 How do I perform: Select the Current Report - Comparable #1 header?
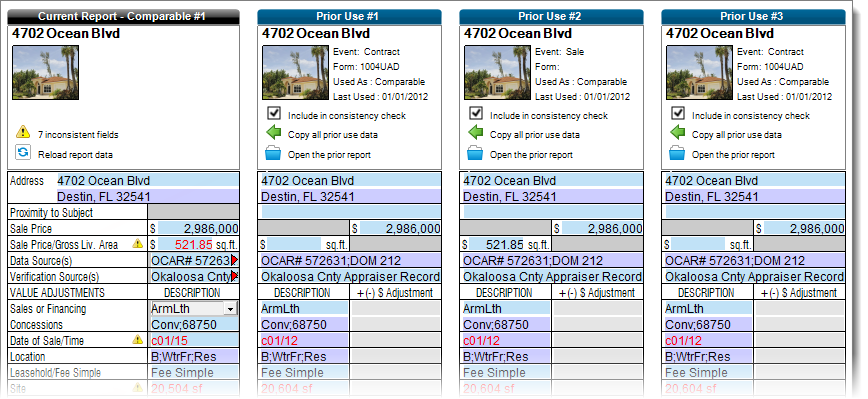point(123,17)
